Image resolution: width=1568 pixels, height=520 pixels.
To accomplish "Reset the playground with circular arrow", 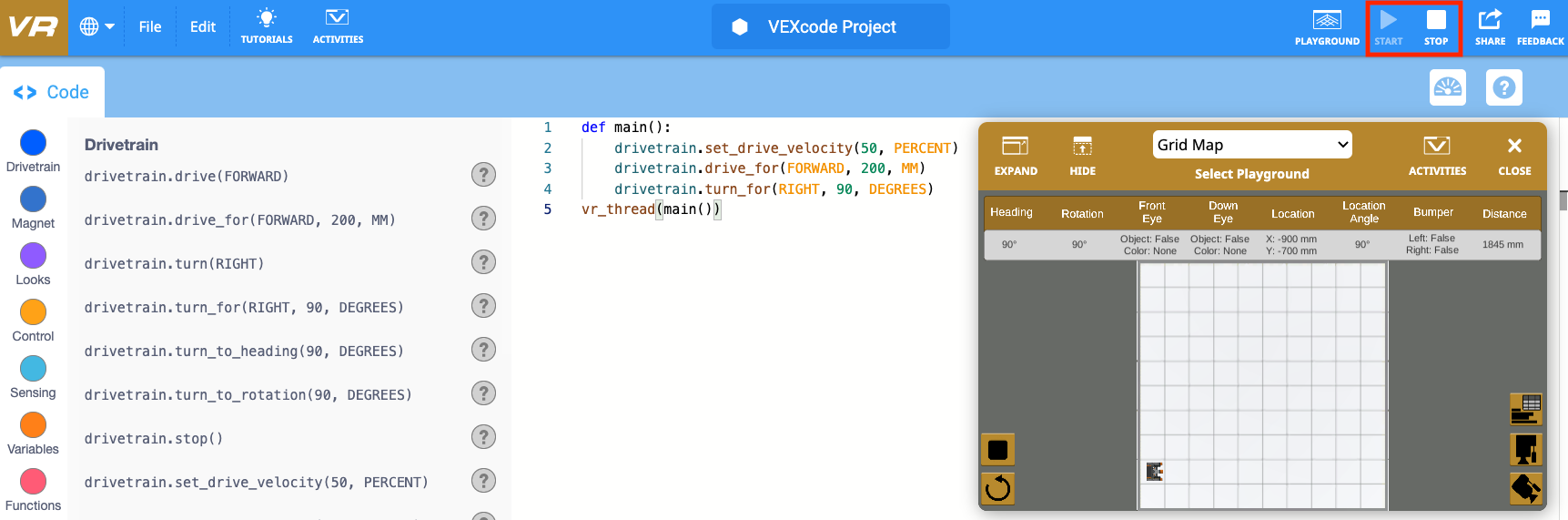I will point(997,488).
